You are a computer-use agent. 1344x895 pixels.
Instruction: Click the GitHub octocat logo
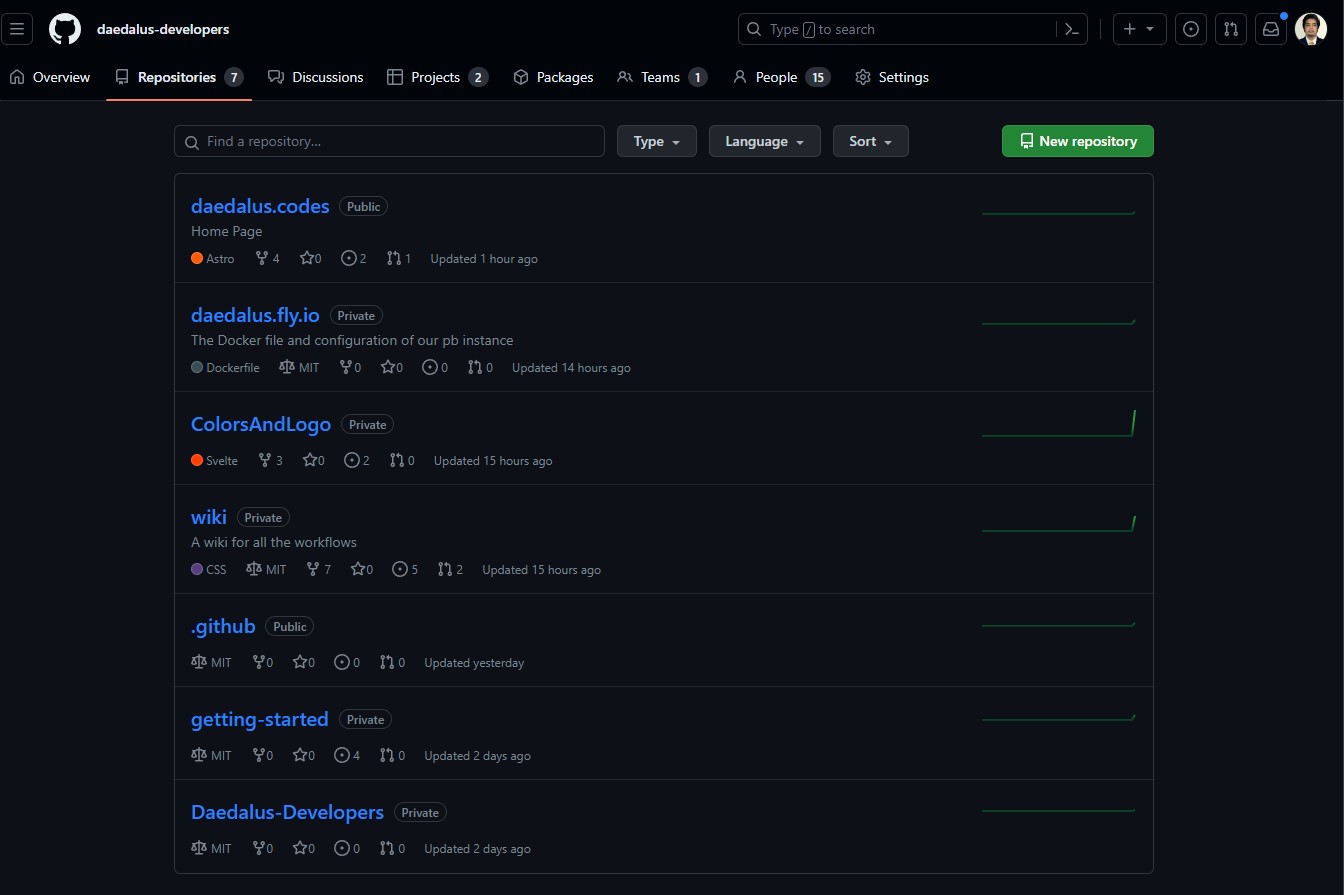(x=65, y=29)
